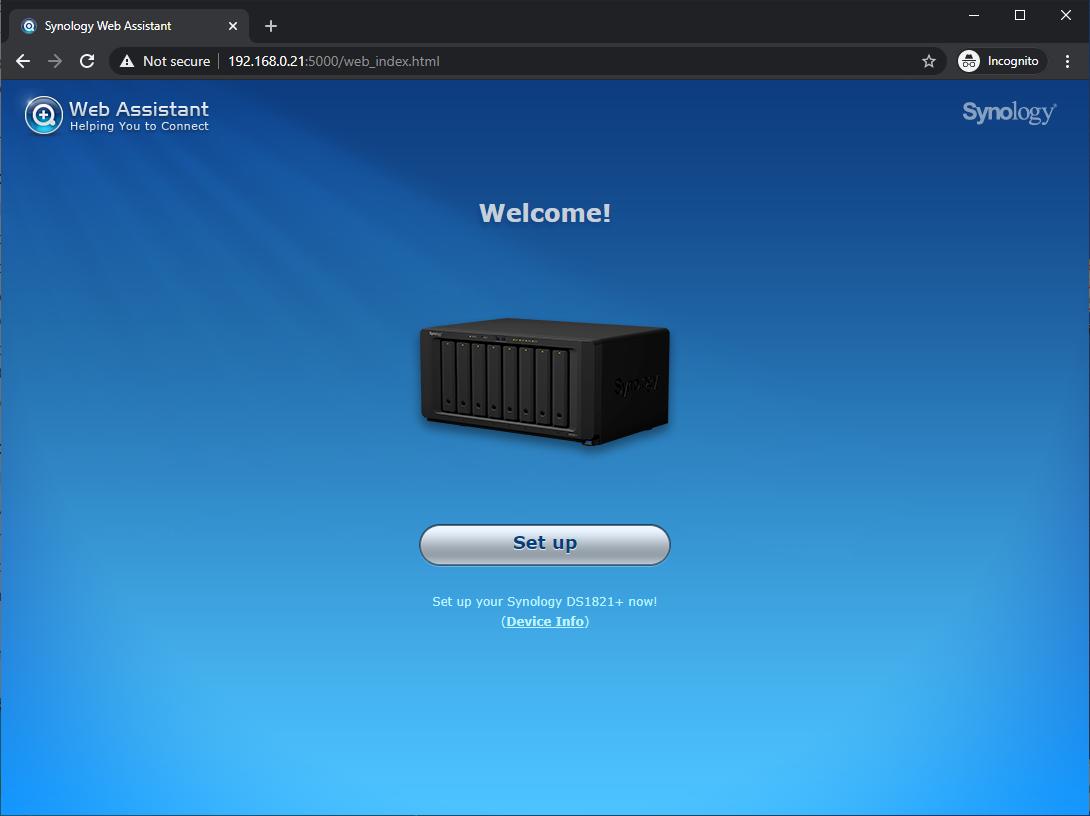Click the 'Set up your Synology DS1821+ now!' text
Screen dimensions: 1090x816
click(x=544, y=601)
